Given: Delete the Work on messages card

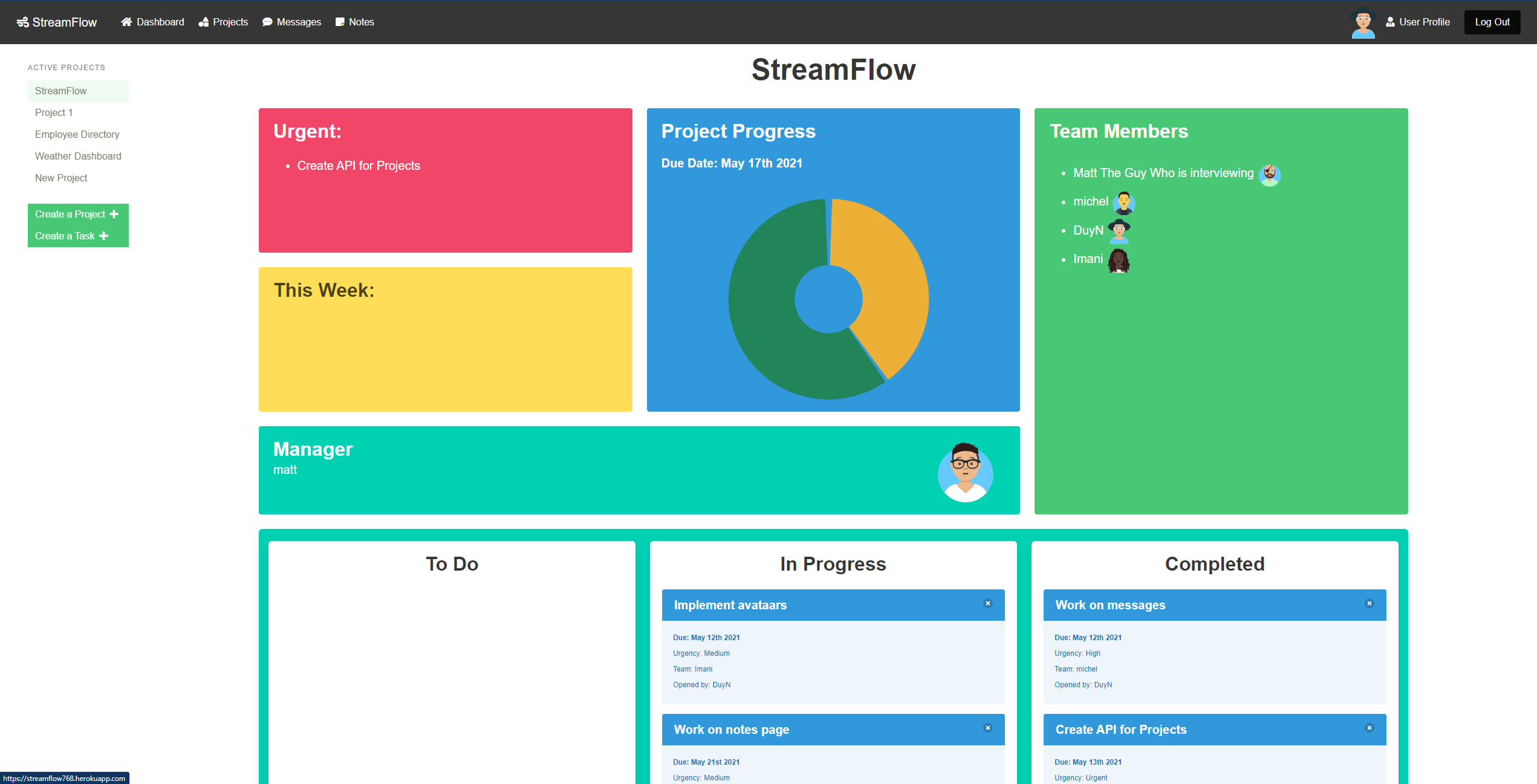Looking at the screenshot, I should 1370,603.
